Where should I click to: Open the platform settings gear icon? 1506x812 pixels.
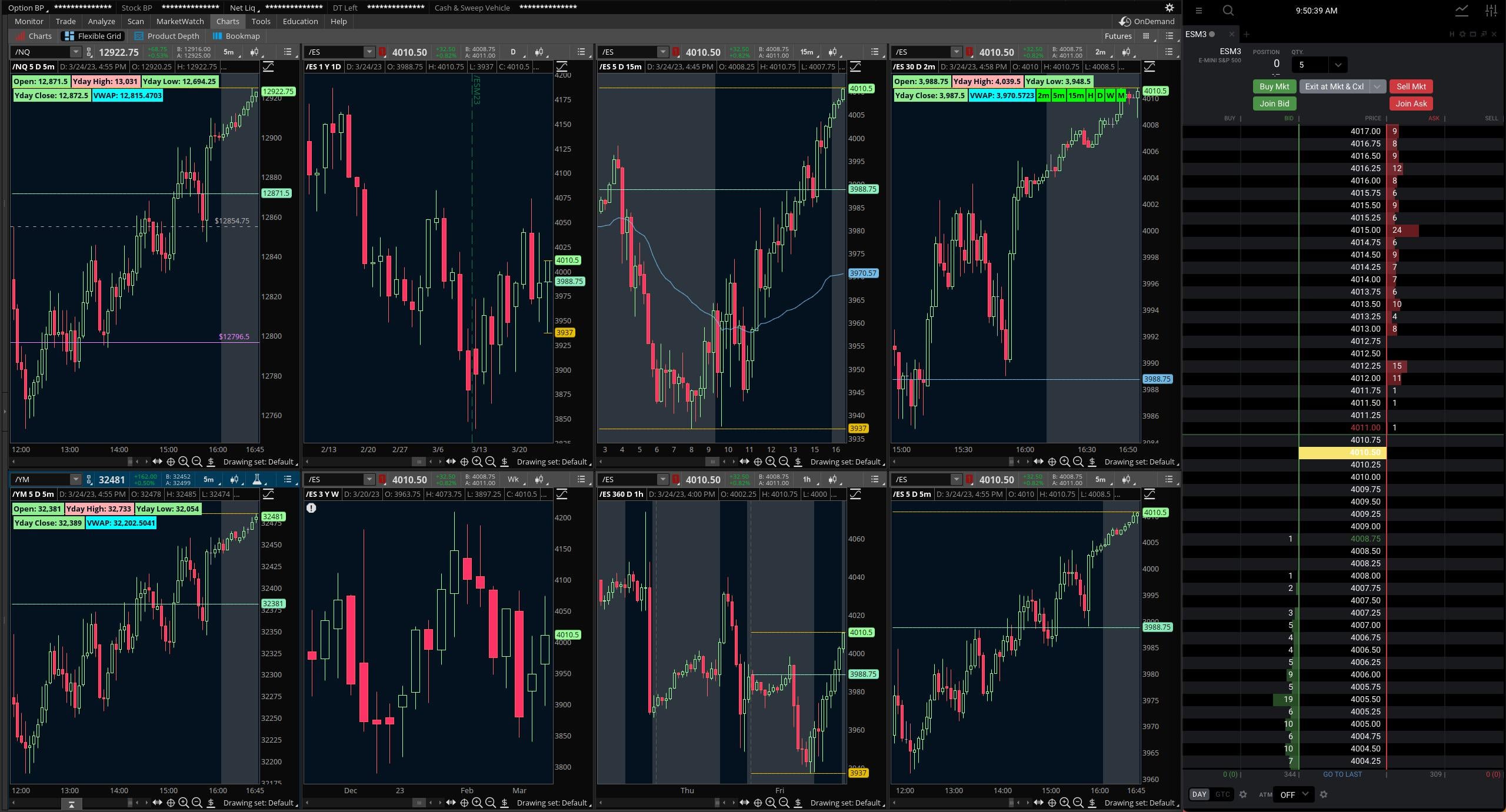click(x=1170, y=8)
